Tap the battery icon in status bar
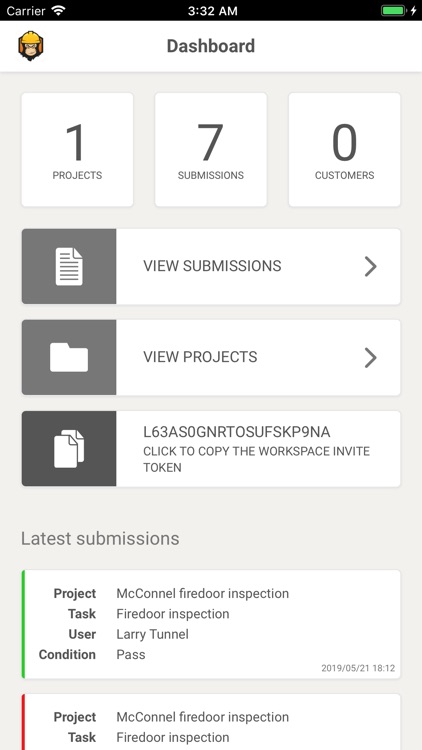Viewport: 422px width, 750px height. (x=394, y=11)
